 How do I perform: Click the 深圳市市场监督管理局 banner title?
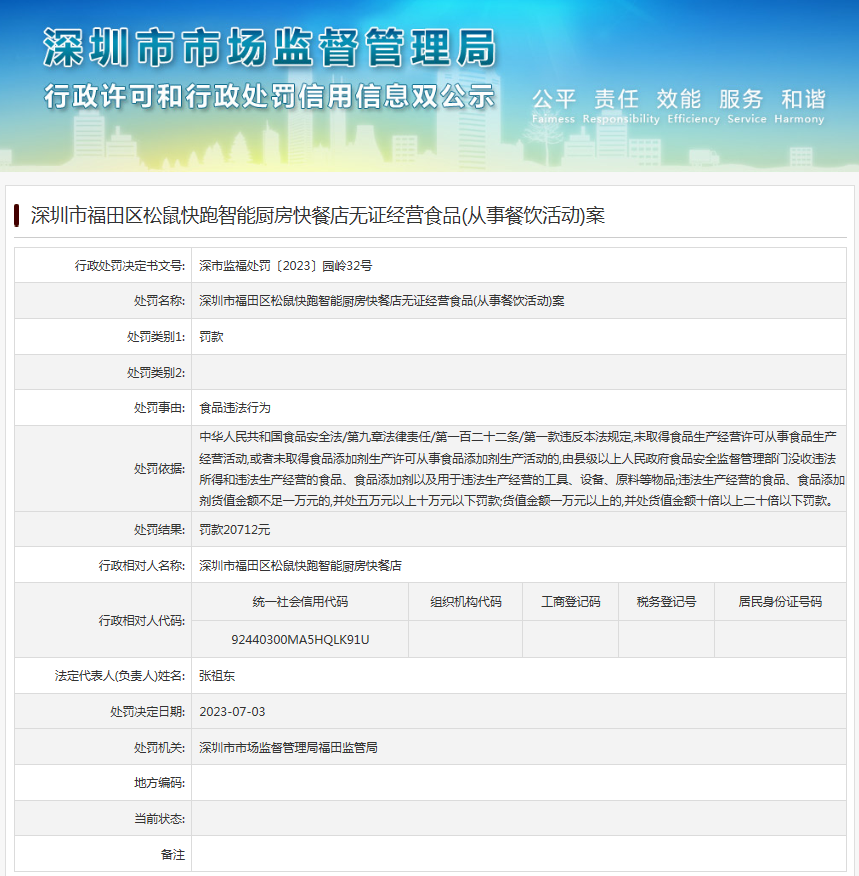pyautogui.click(x=270, y=48)
